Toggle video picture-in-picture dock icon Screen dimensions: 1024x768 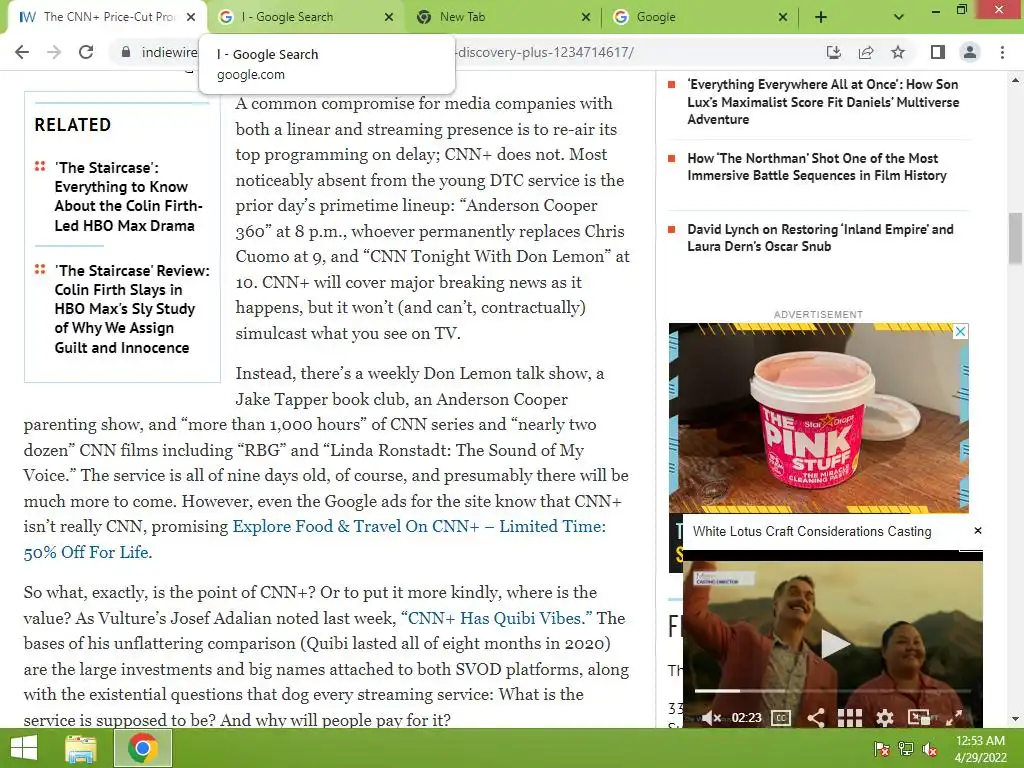pyautogui.click(x=919, y=717)
